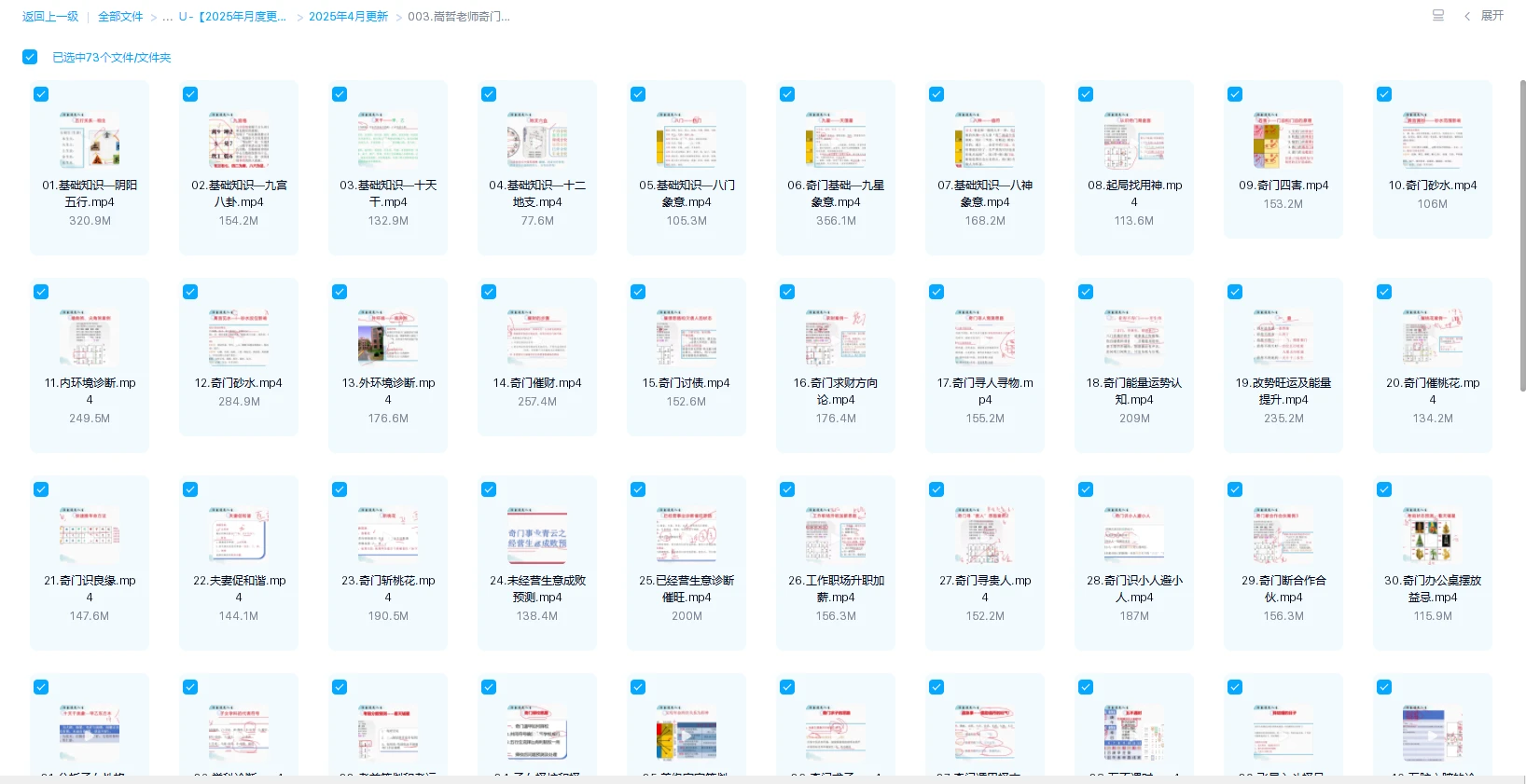Screen dimensions: 1526x784
Task: Select file name 18.奇门能量运势认知.mp4
Action: 1134,392
